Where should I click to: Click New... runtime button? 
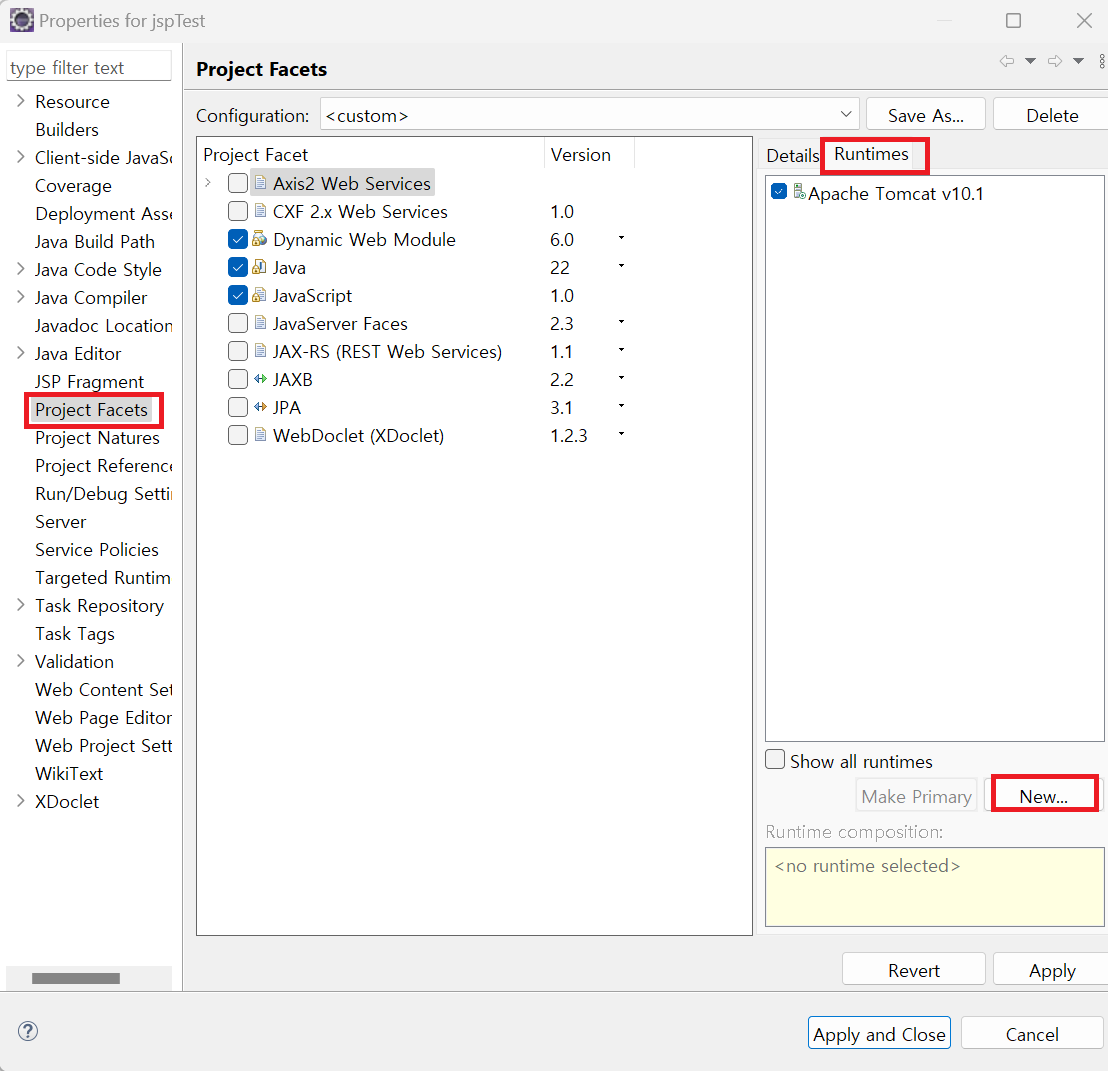pos(1043,796)
